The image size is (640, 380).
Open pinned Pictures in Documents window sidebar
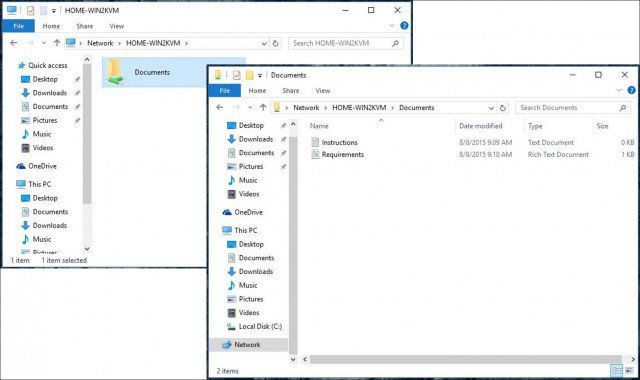[251, 167]
